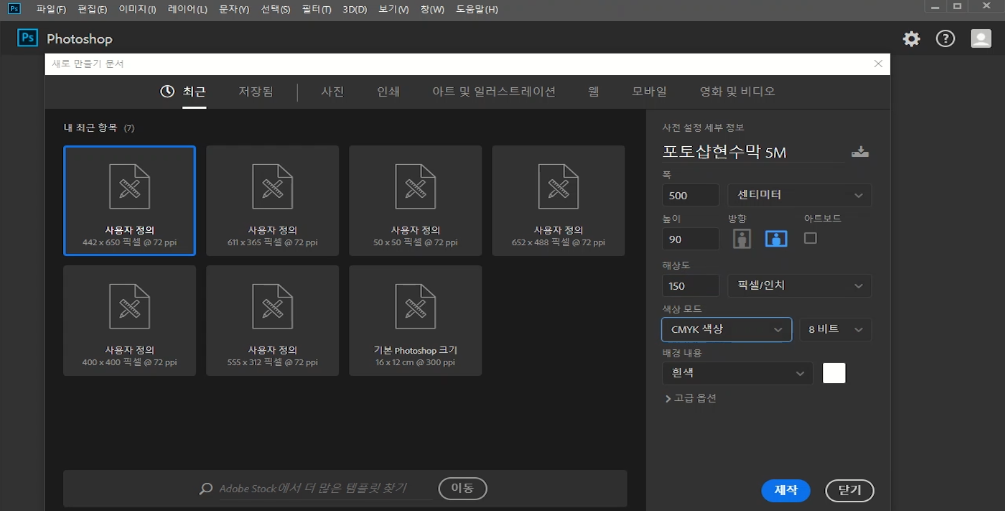Open the 픽셀/인치 resolution unit dropdown
The image size is (1005, 511).
coord(799,285)
